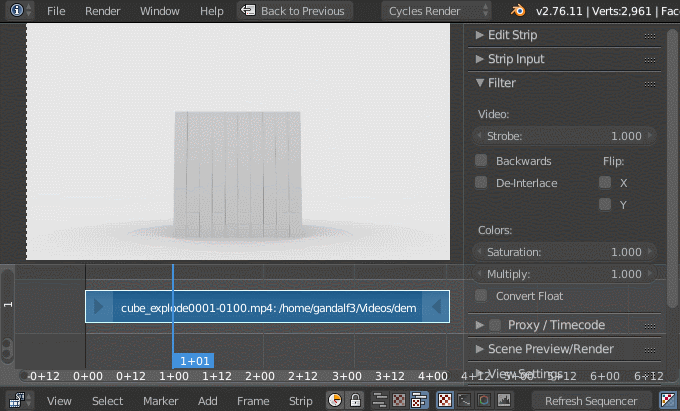Viewport: 680px width, 411px height.
Task: Switch to Sequencer-only view mode
Action: tap(379, 400)
